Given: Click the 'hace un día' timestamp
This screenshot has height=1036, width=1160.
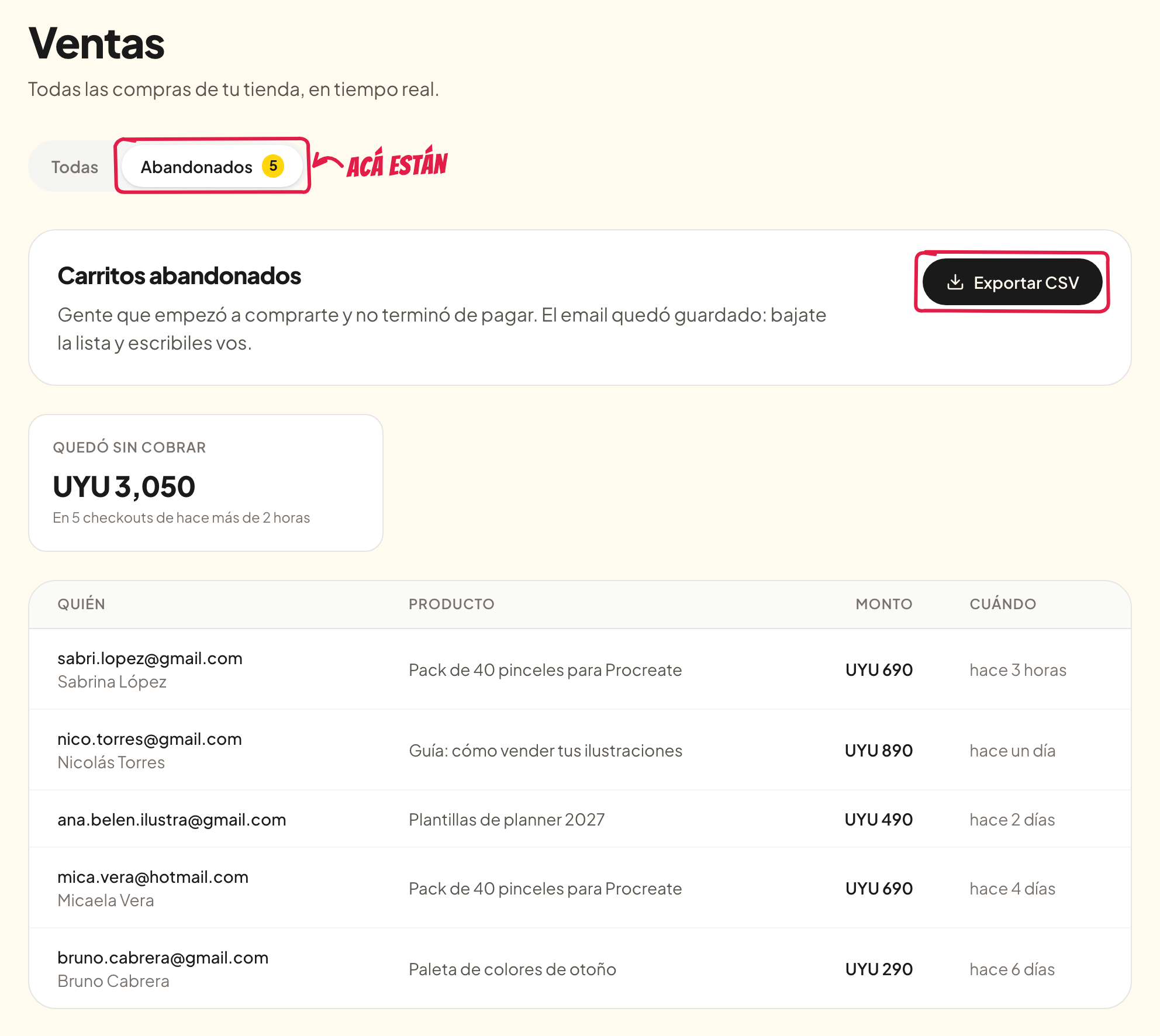Looking at the screenshot, I should tap(1013, 751).
